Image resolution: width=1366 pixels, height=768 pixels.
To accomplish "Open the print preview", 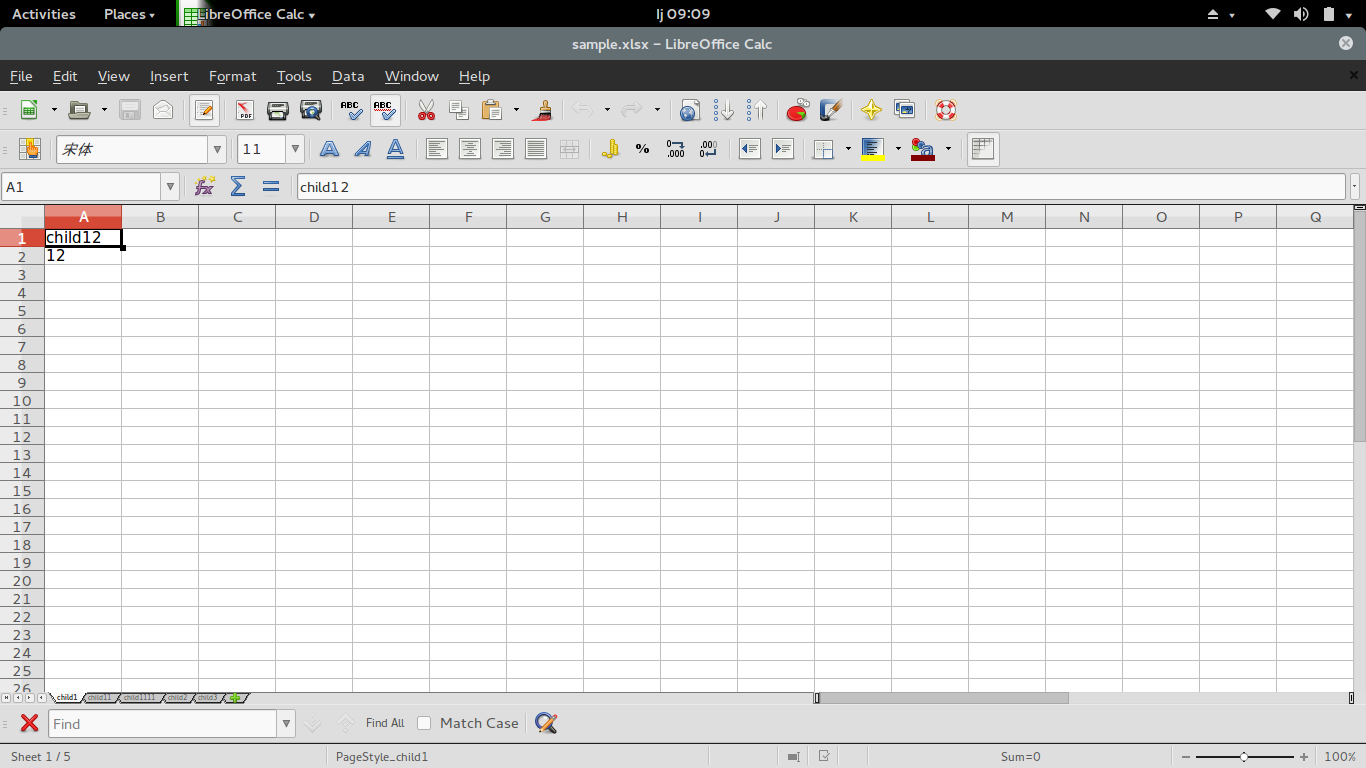I will pyautogui.click(x=310, y=110).
